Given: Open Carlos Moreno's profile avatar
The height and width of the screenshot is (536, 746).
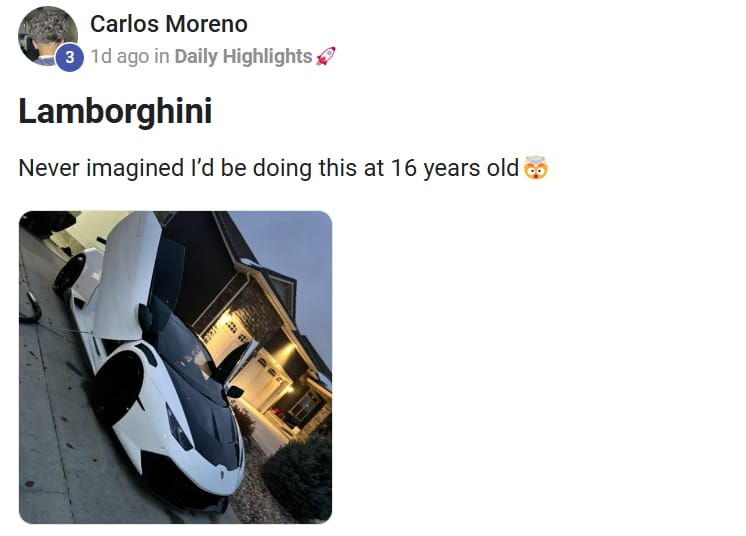Looking at the screenshot, I should [x=48, y=36].
